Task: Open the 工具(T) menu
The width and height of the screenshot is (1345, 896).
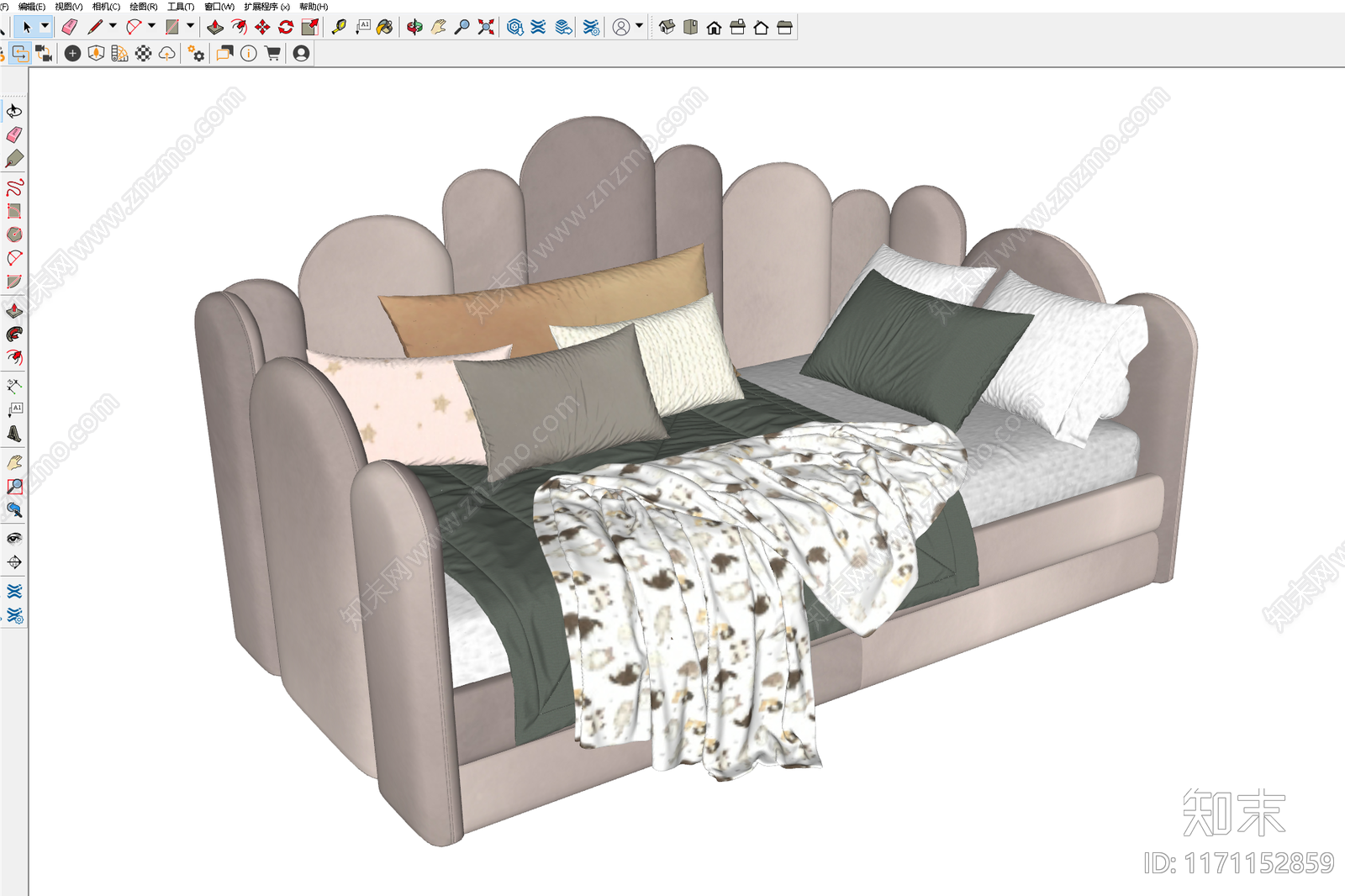Action: point(181,7)
